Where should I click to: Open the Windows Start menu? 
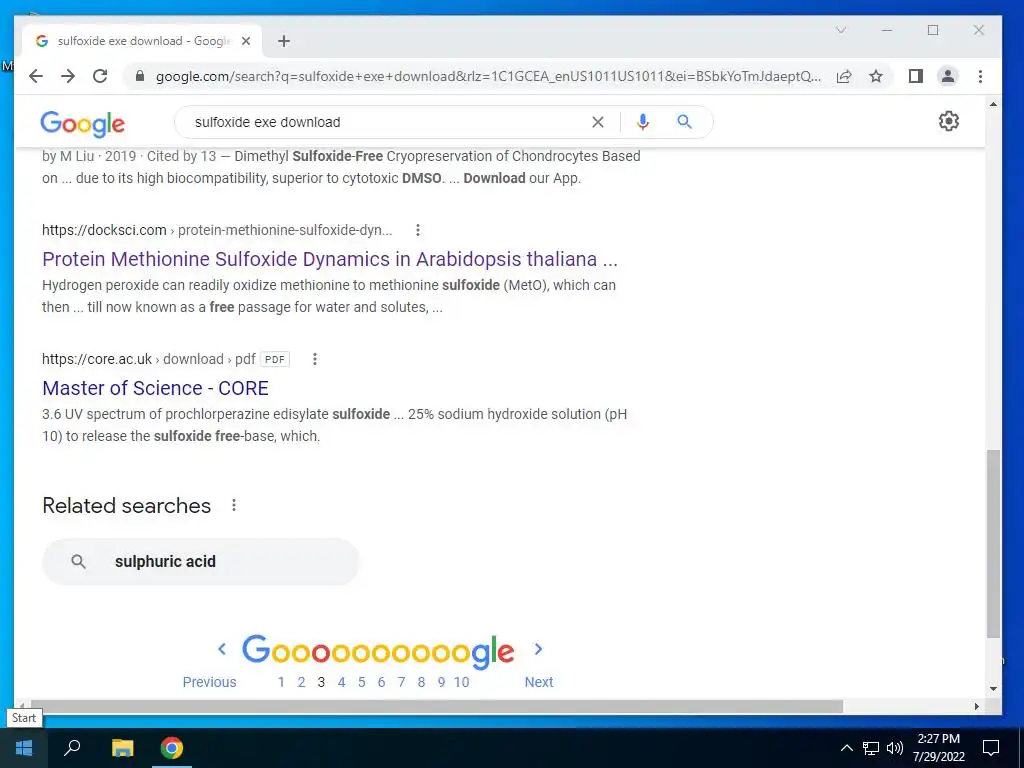[x=24, y=748]
